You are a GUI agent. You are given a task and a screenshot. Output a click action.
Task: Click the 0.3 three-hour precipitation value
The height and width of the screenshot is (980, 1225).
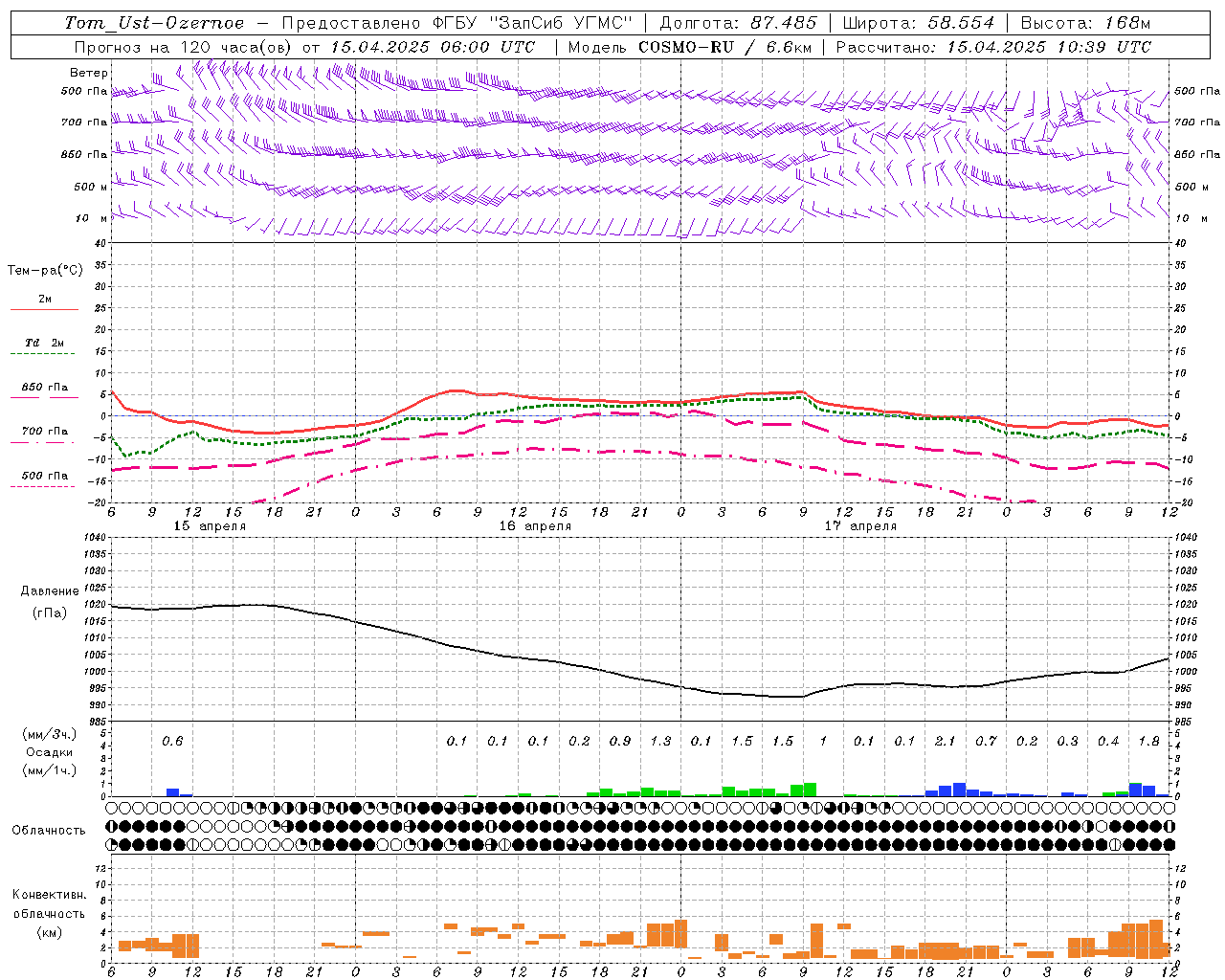coord(1068,741)
